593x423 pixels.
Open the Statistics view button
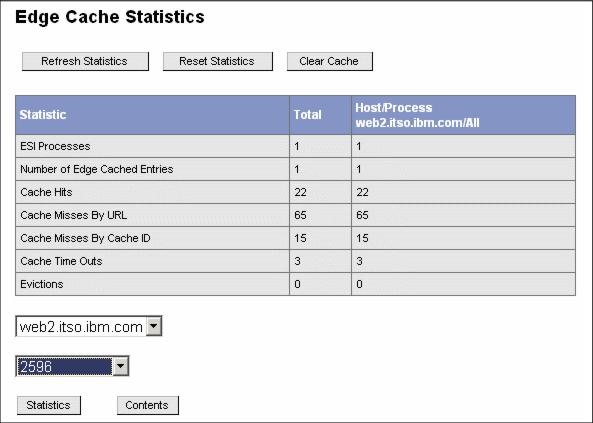pyautogui.click(x=49, y=405)
